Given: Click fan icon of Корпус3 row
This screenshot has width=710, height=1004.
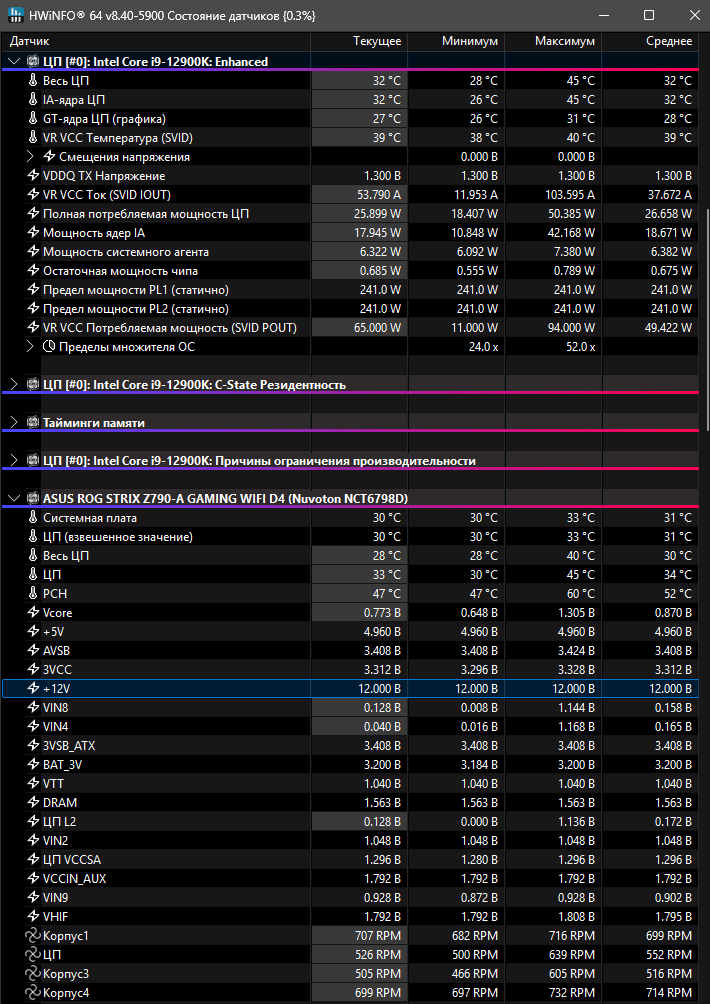Looking at the screenshot, I should click(33, 974).
